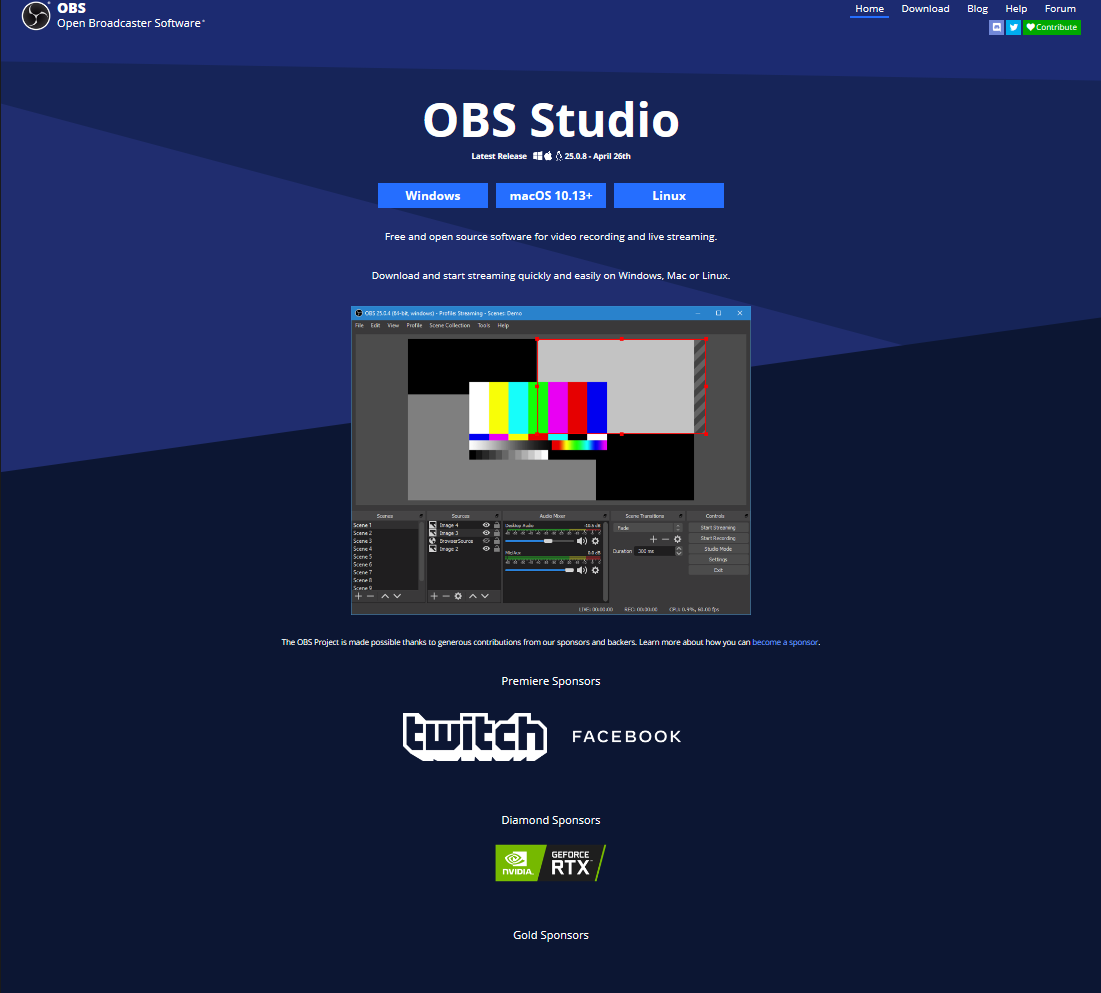
Task: Click the undock icon on the Scenes panel header
Action: (421, 516)
